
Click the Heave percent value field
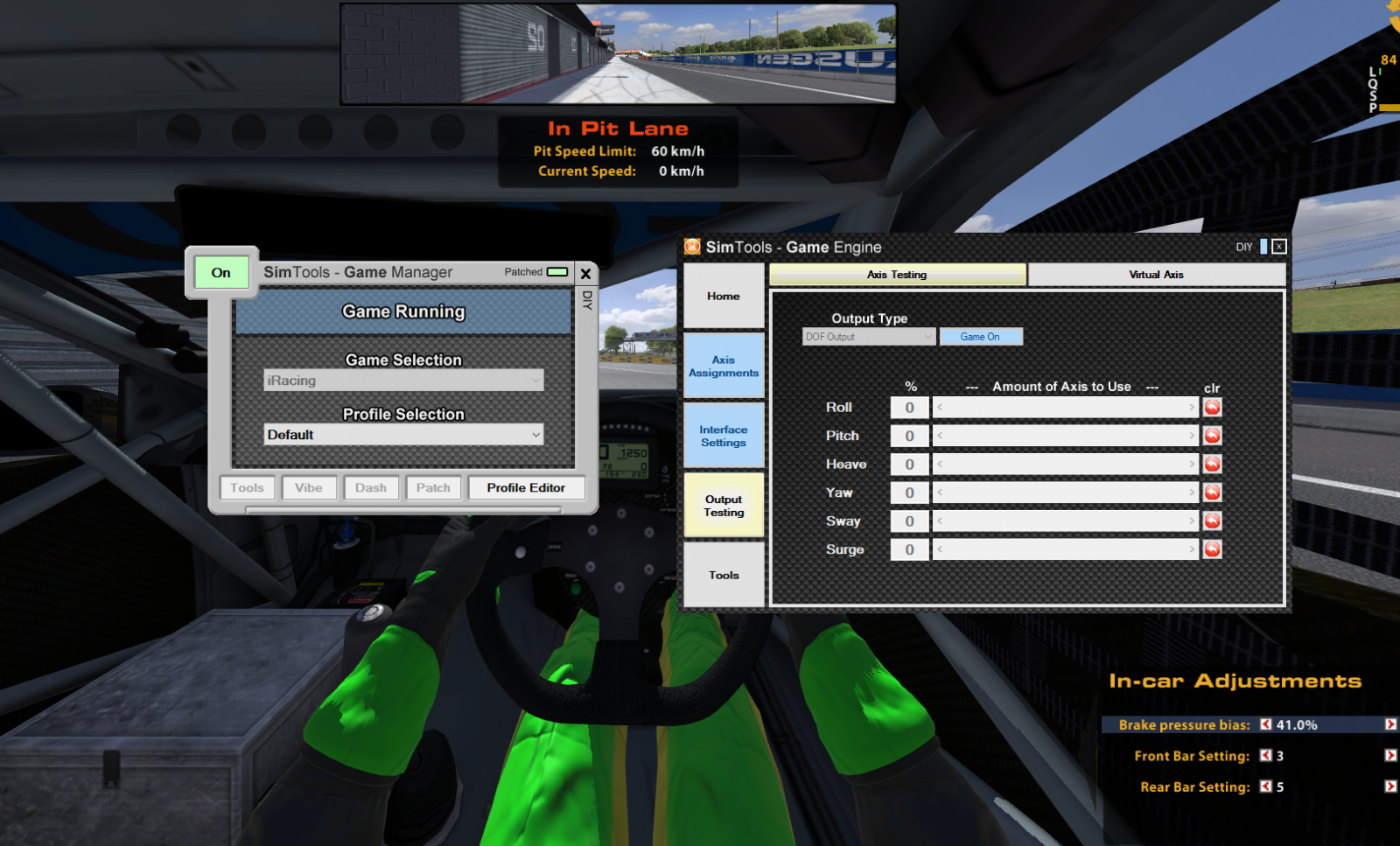[x=909, y=465]
